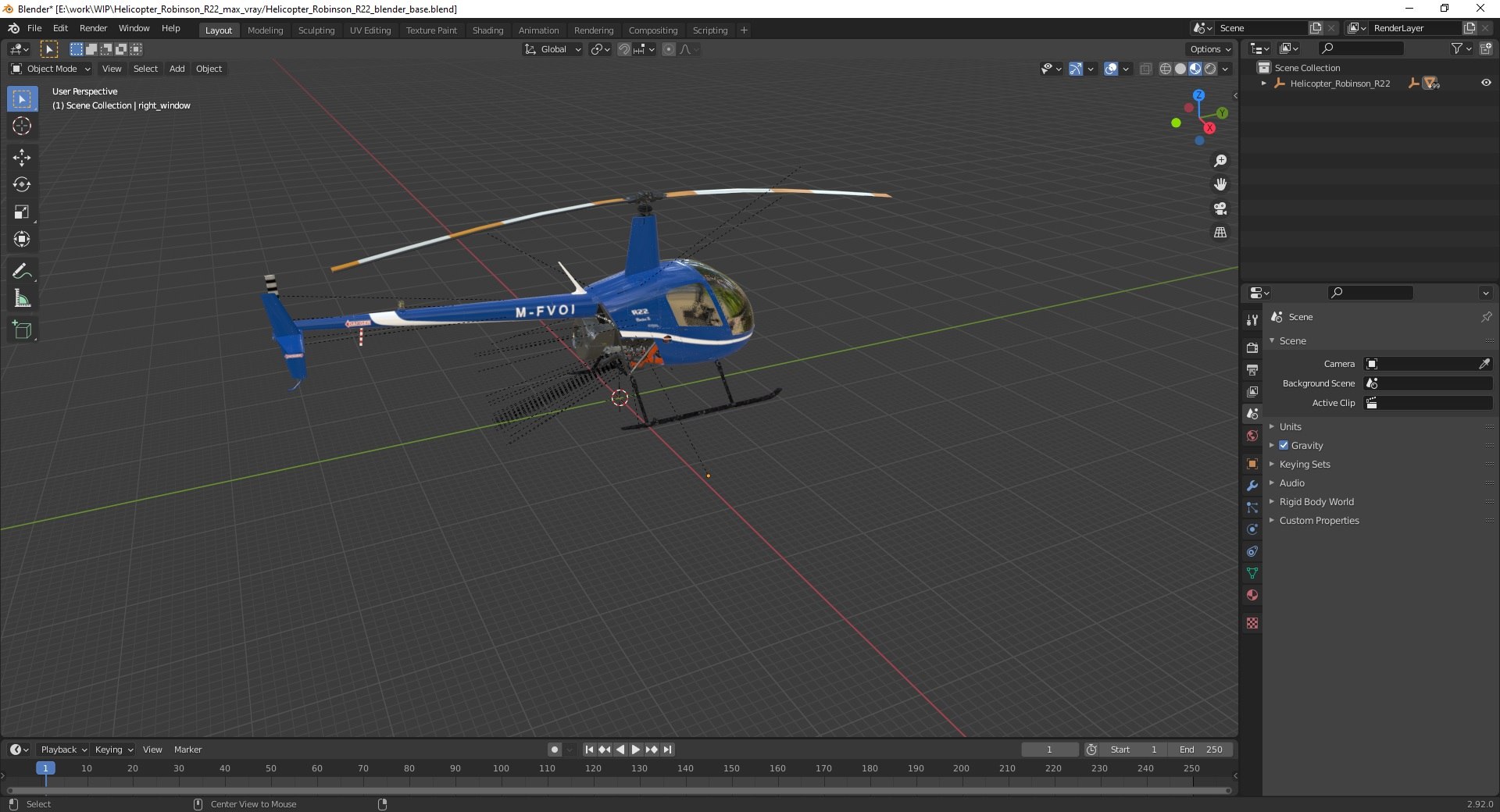Switch to rendered shading mode
Viewport: 1500px width, 812px height.
(1210, 69)
